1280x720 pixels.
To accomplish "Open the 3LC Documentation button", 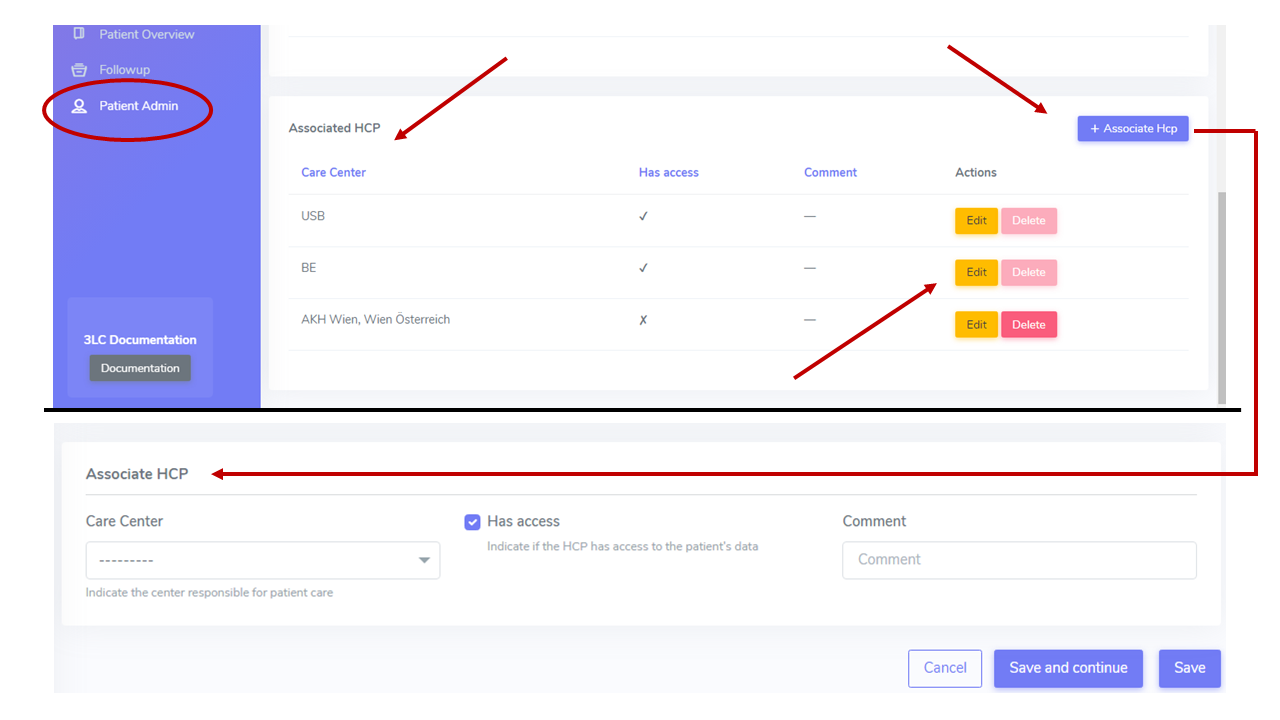I will click(140, 368).
